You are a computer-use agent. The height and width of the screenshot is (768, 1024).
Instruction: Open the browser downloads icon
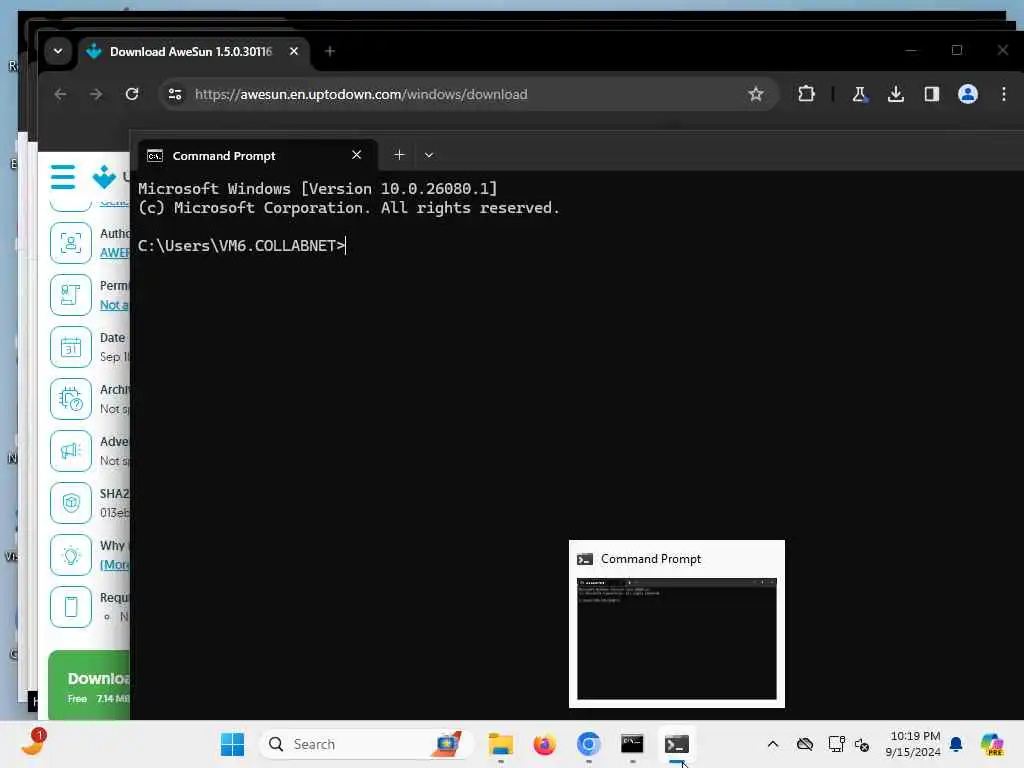point(896,94)
